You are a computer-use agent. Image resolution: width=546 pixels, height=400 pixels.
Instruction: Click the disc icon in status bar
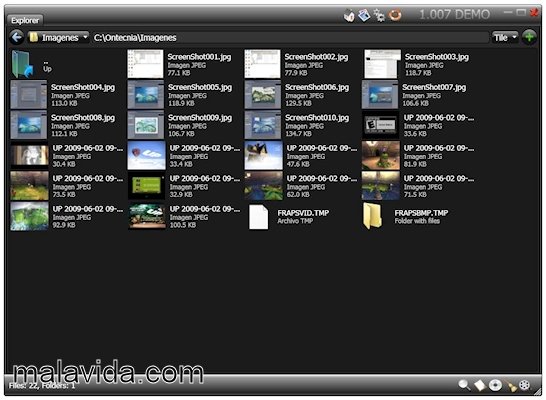[x=495, y=385]
